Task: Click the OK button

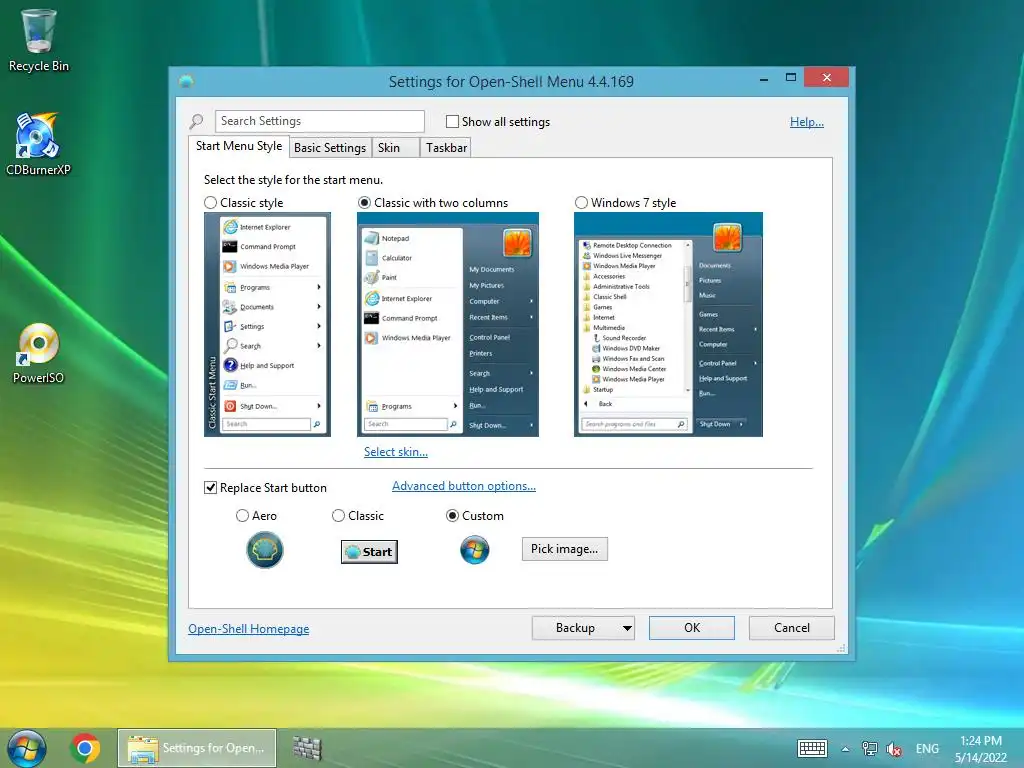Action: pos(692,628)
